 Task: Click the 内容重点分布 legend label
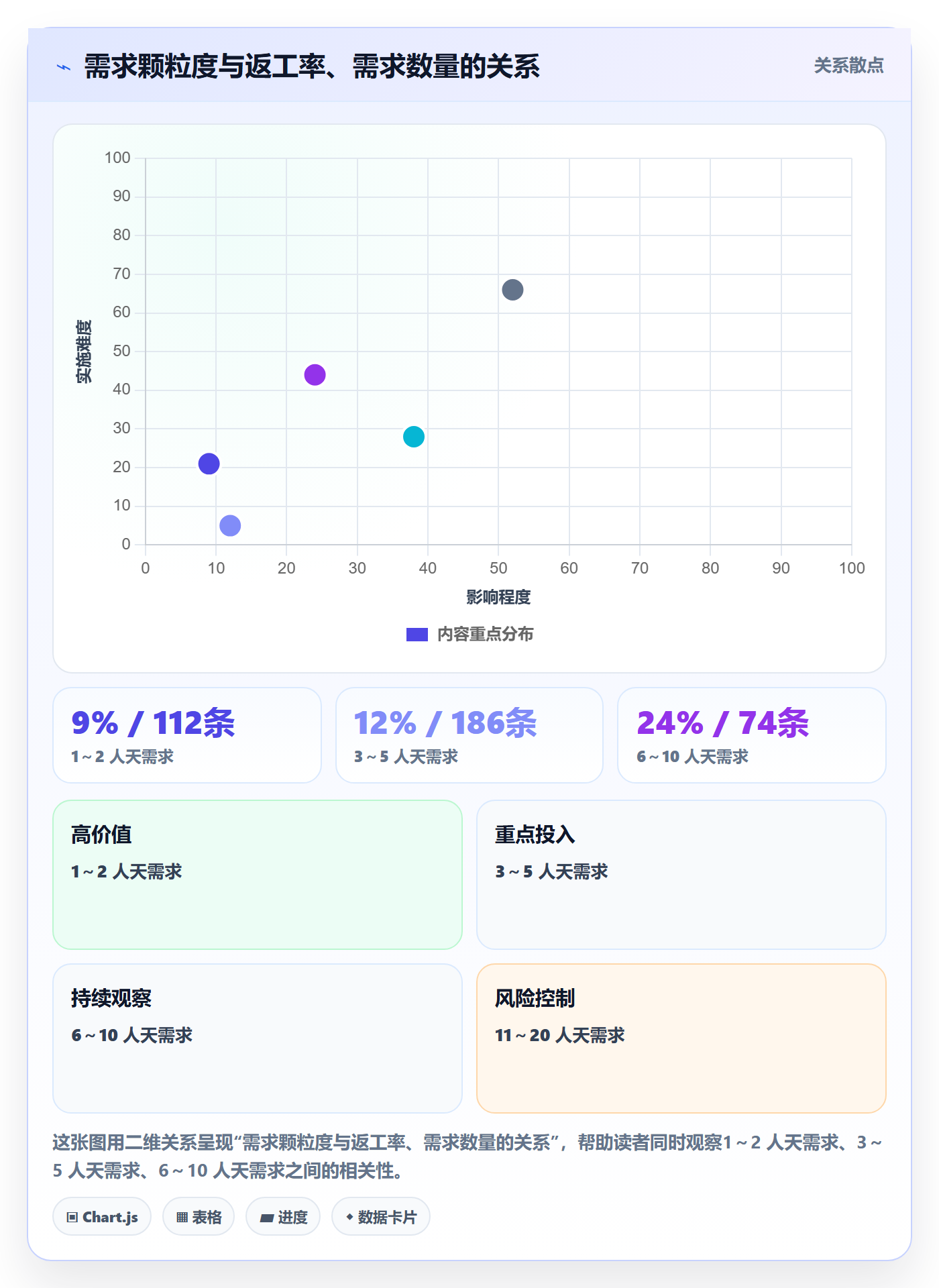(x=485, y=635)
